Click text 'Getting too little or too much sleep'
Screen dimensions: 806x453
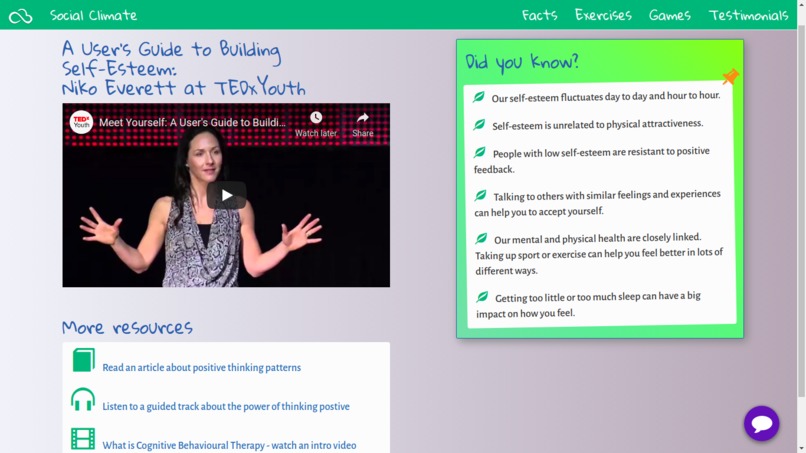click(x=567, y=297)
